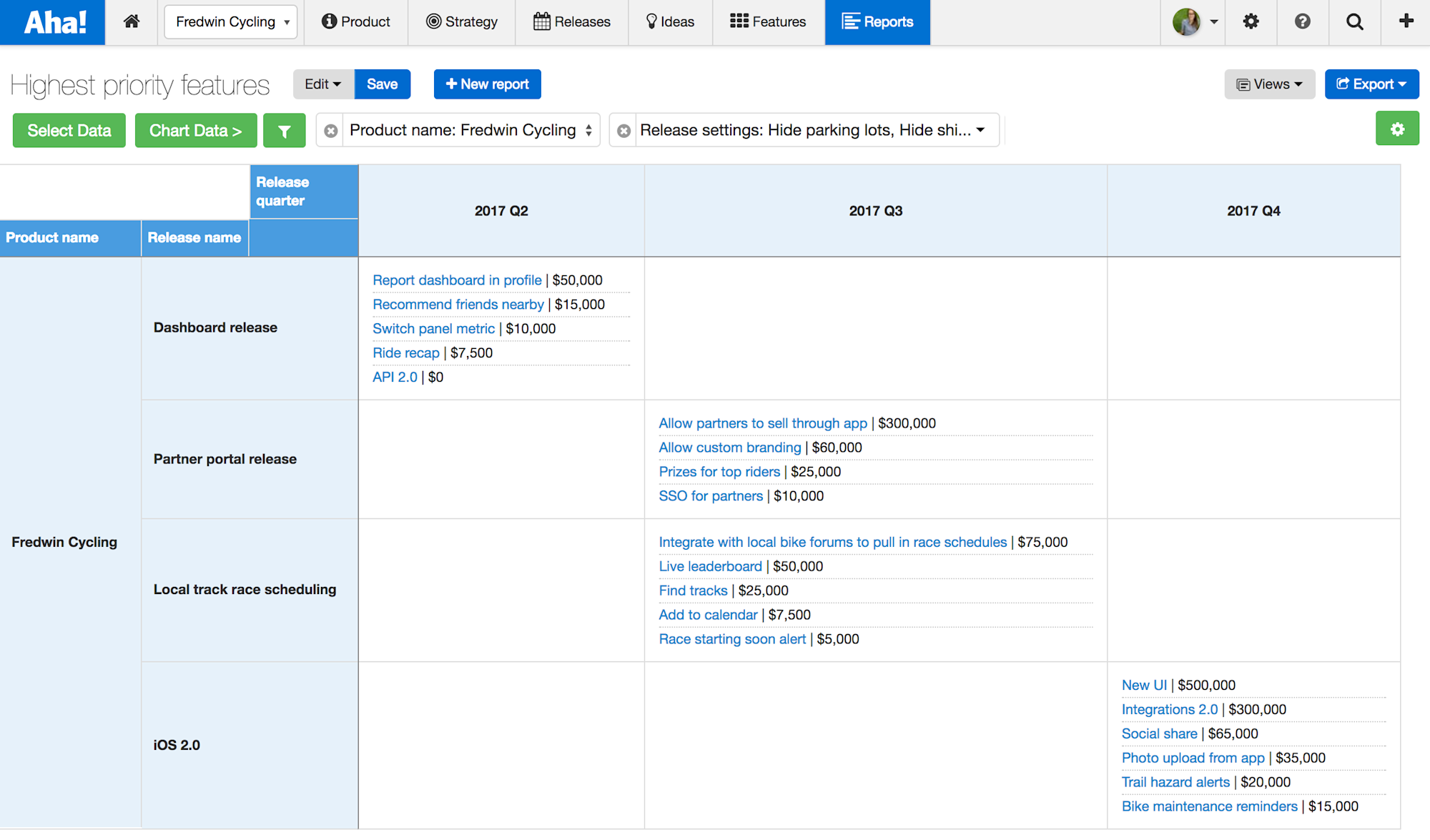Save the Highest priority features report
The height and width of the screenshot is (840, 1430).
tap(382, 84)
